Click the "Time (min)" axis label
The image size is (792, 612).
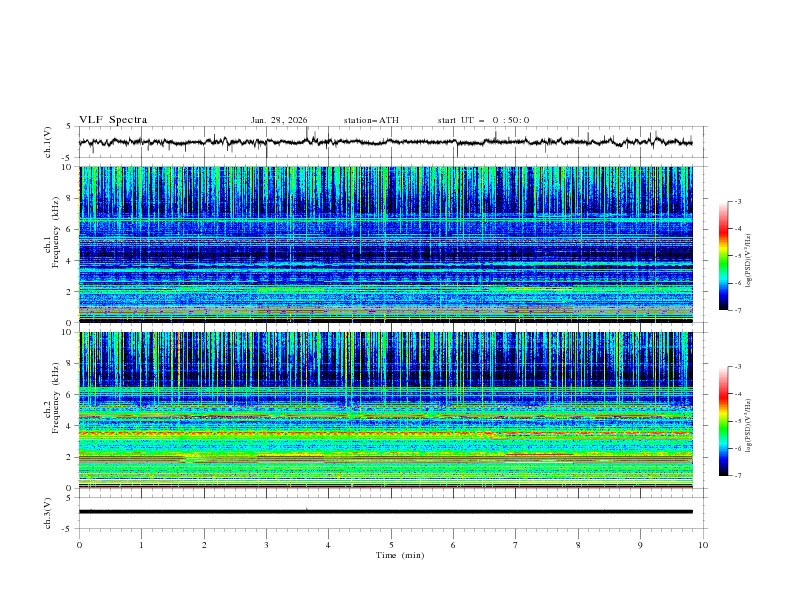coord(400,555)
